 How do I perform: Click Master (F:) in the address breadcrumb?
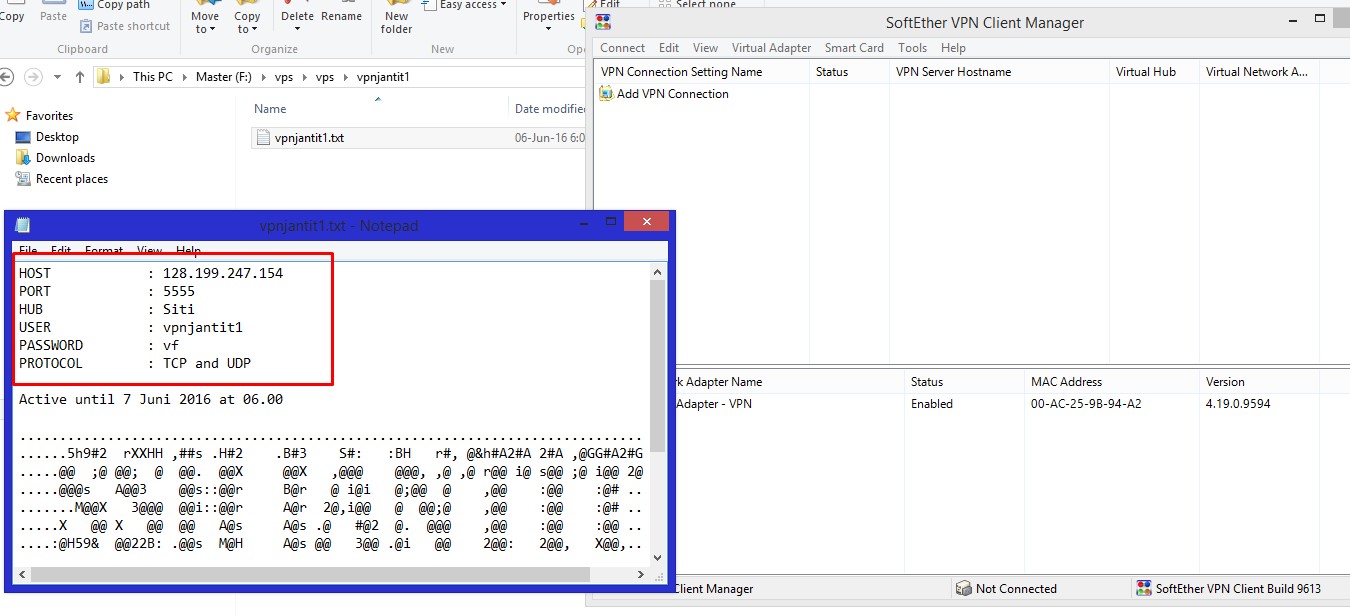(223, 77)
